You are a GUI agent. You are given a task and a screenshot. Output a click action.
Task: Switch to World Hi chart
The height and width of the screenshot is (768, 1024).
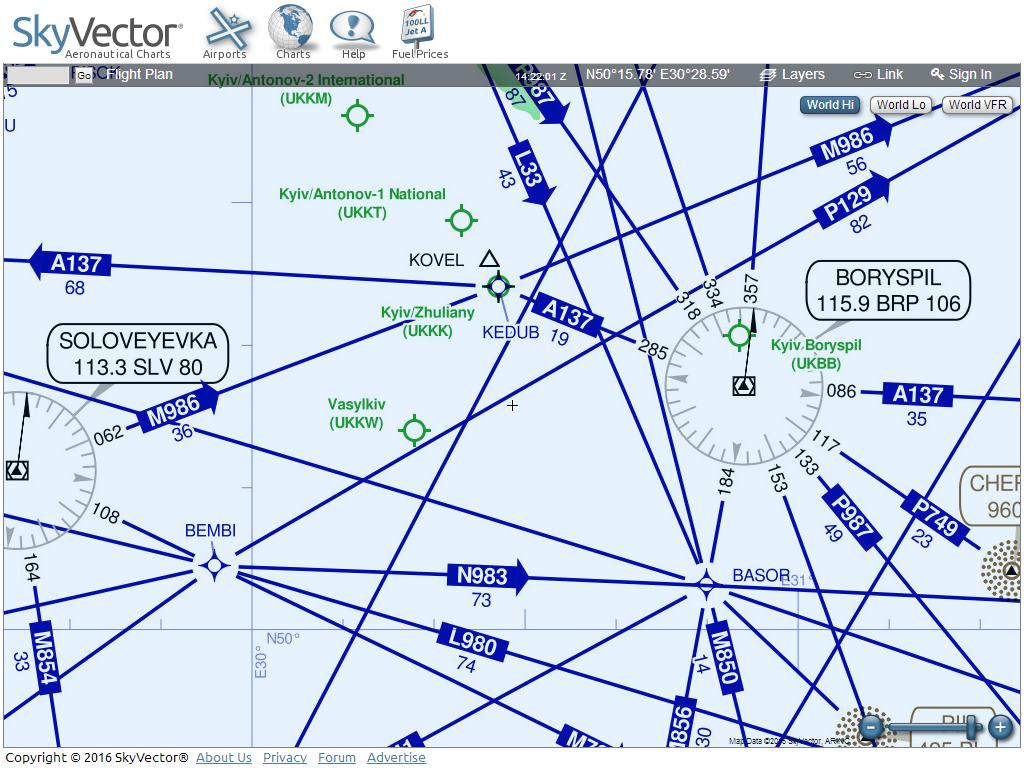830,105
